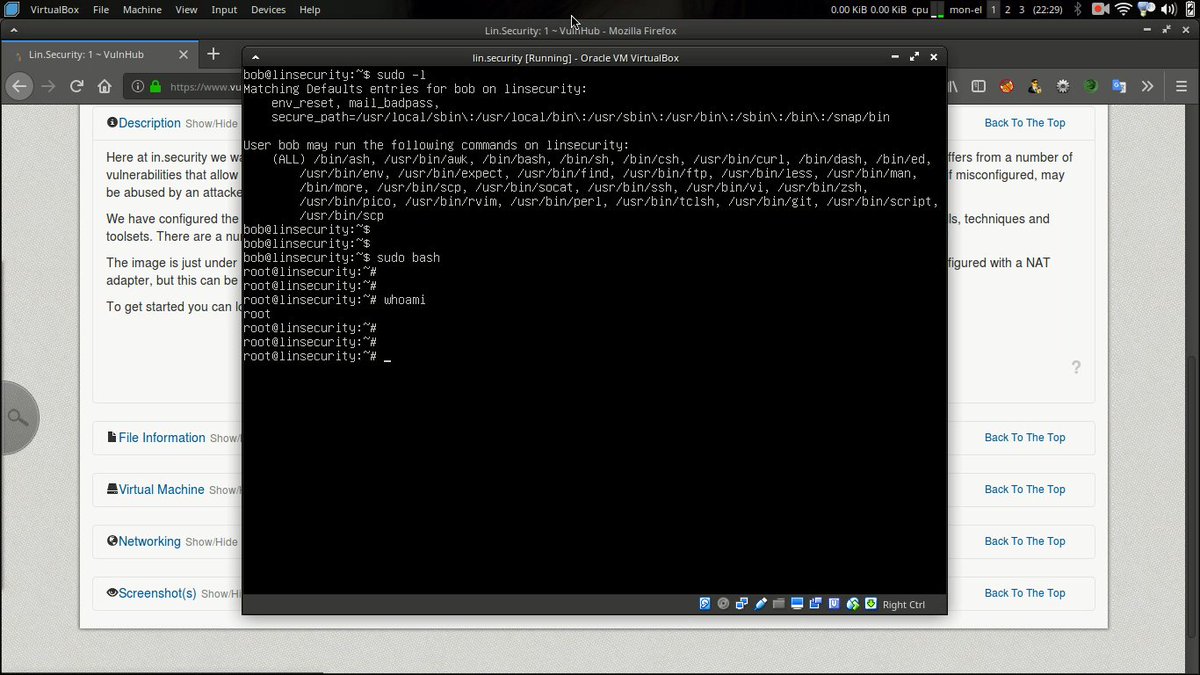1200x675 pixels.
Task: Open the Input menu
Action: tap(224, 9)
